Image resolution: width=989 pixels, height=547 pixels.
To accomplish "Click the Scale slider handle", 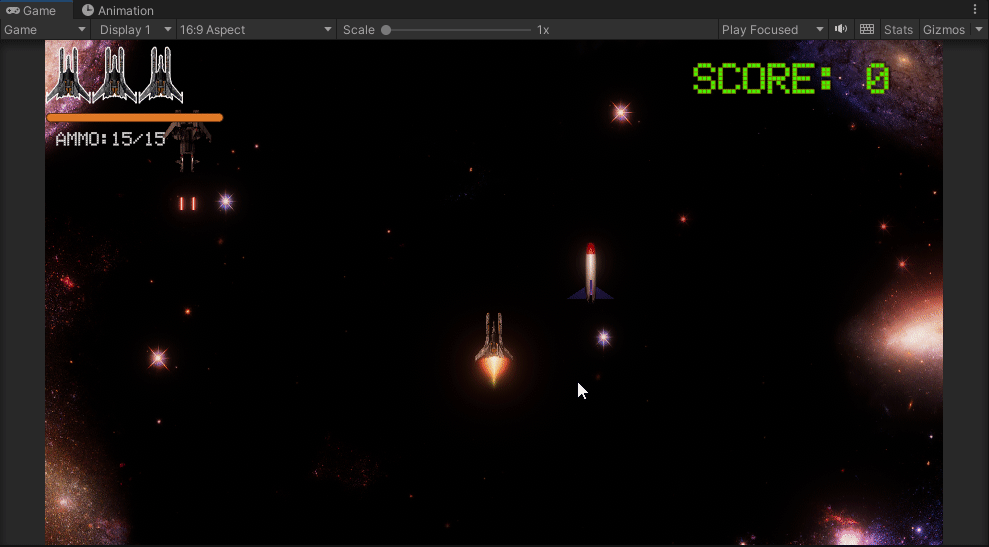I will coord(386,30).
